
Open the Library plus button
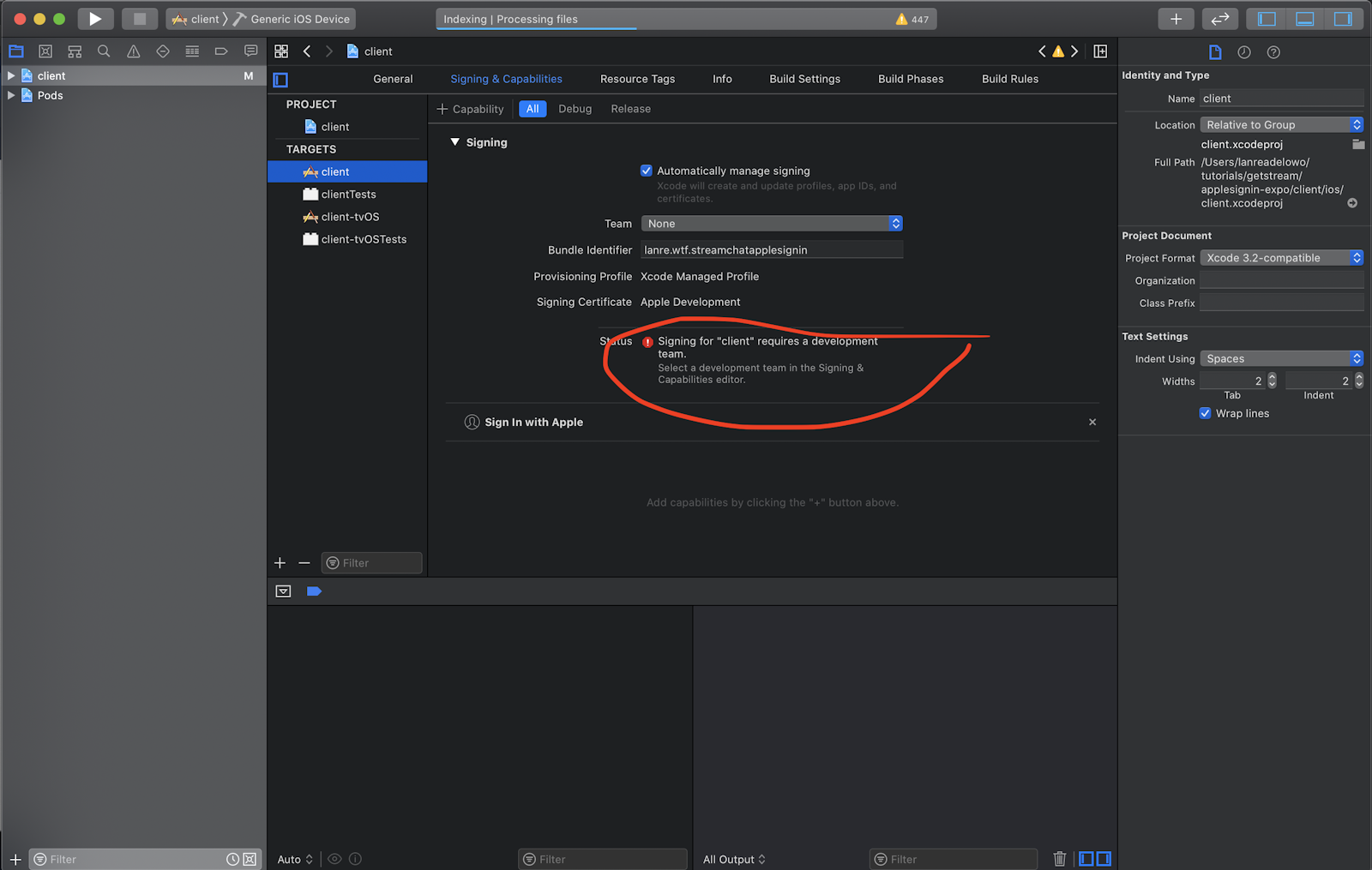point(1176,19)
